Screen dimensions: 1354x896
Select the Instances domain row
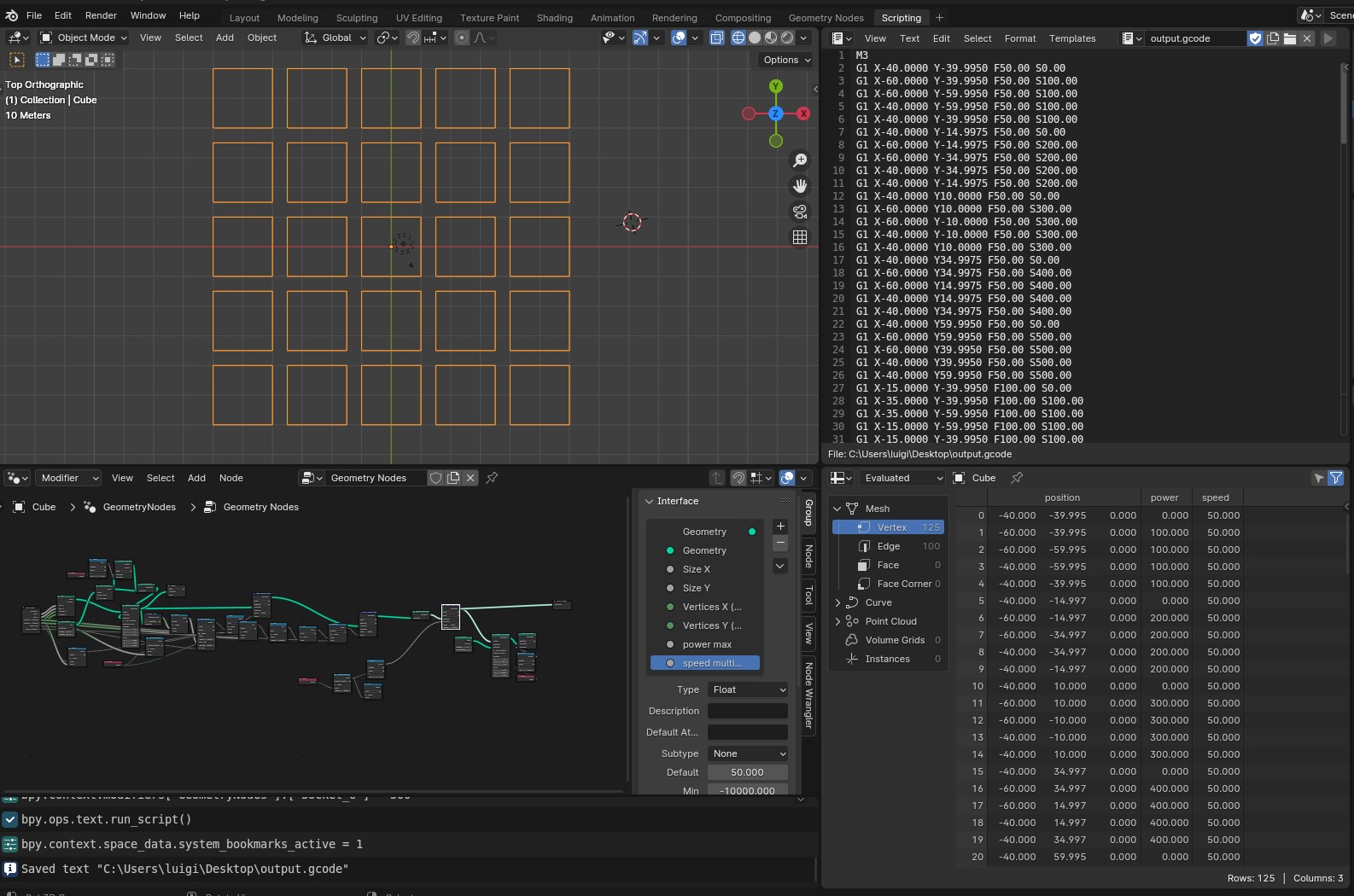click(x=888, y=659)
